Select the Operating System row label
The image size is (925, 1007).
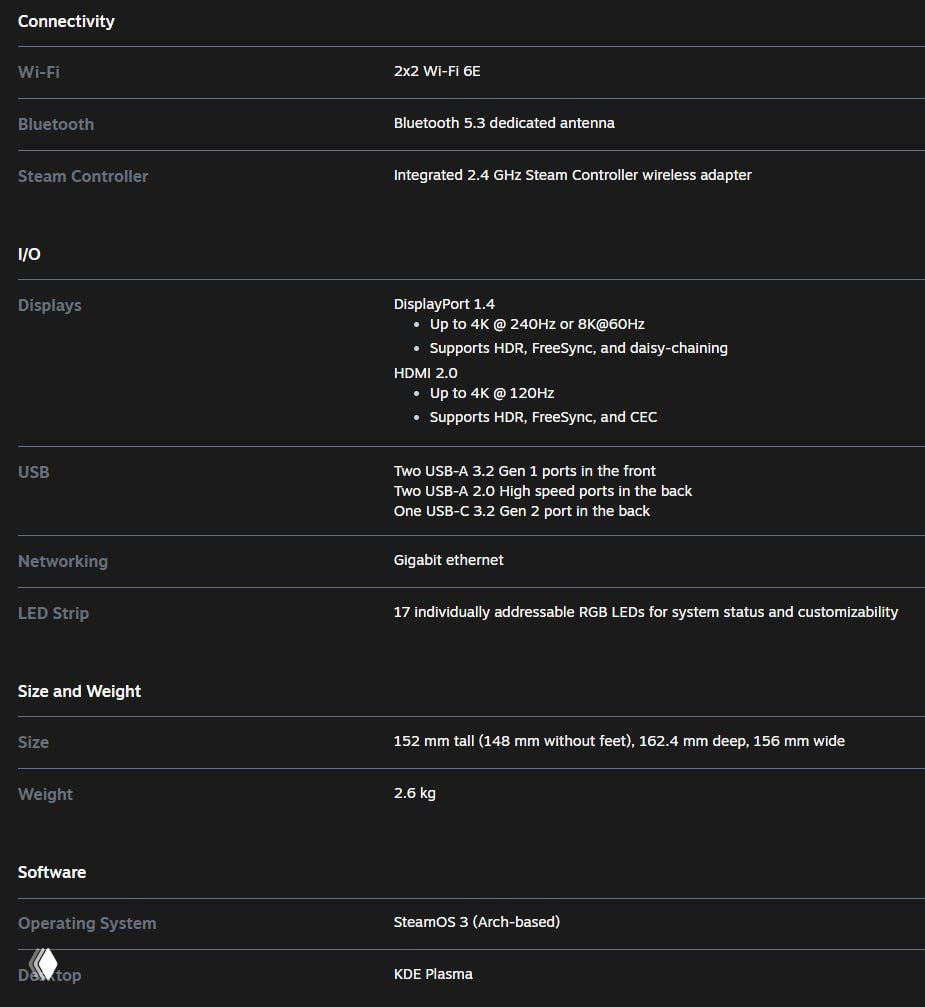87,923
